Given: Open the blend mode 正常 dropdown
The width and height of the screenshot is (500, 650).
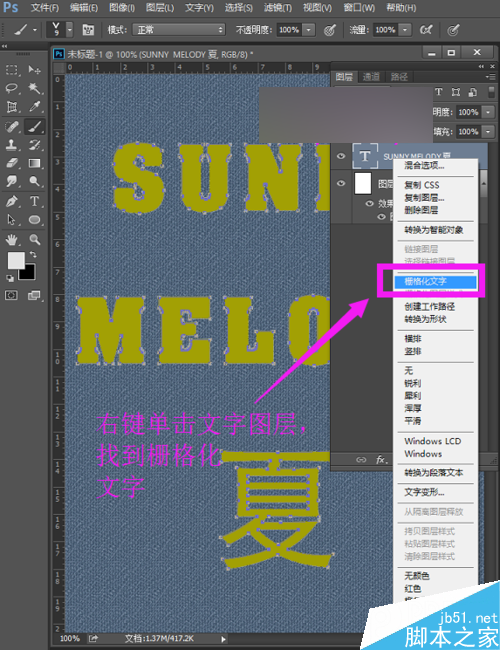Looking at the screenshot, I should pyautogui.click(x=179, y=30).
